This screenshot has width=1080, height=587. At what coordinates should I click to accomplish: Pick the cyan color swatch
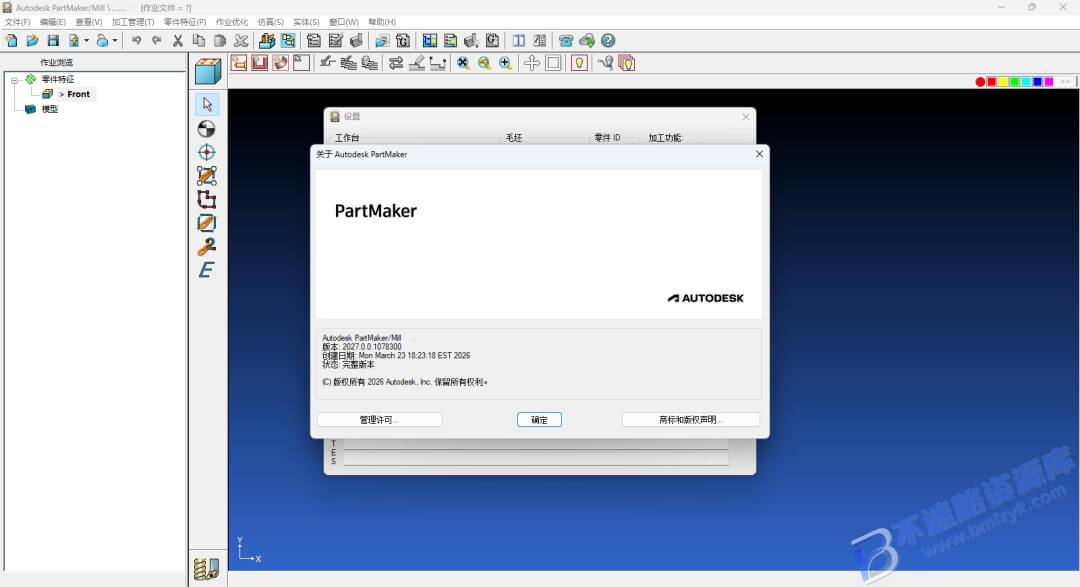1026,81
